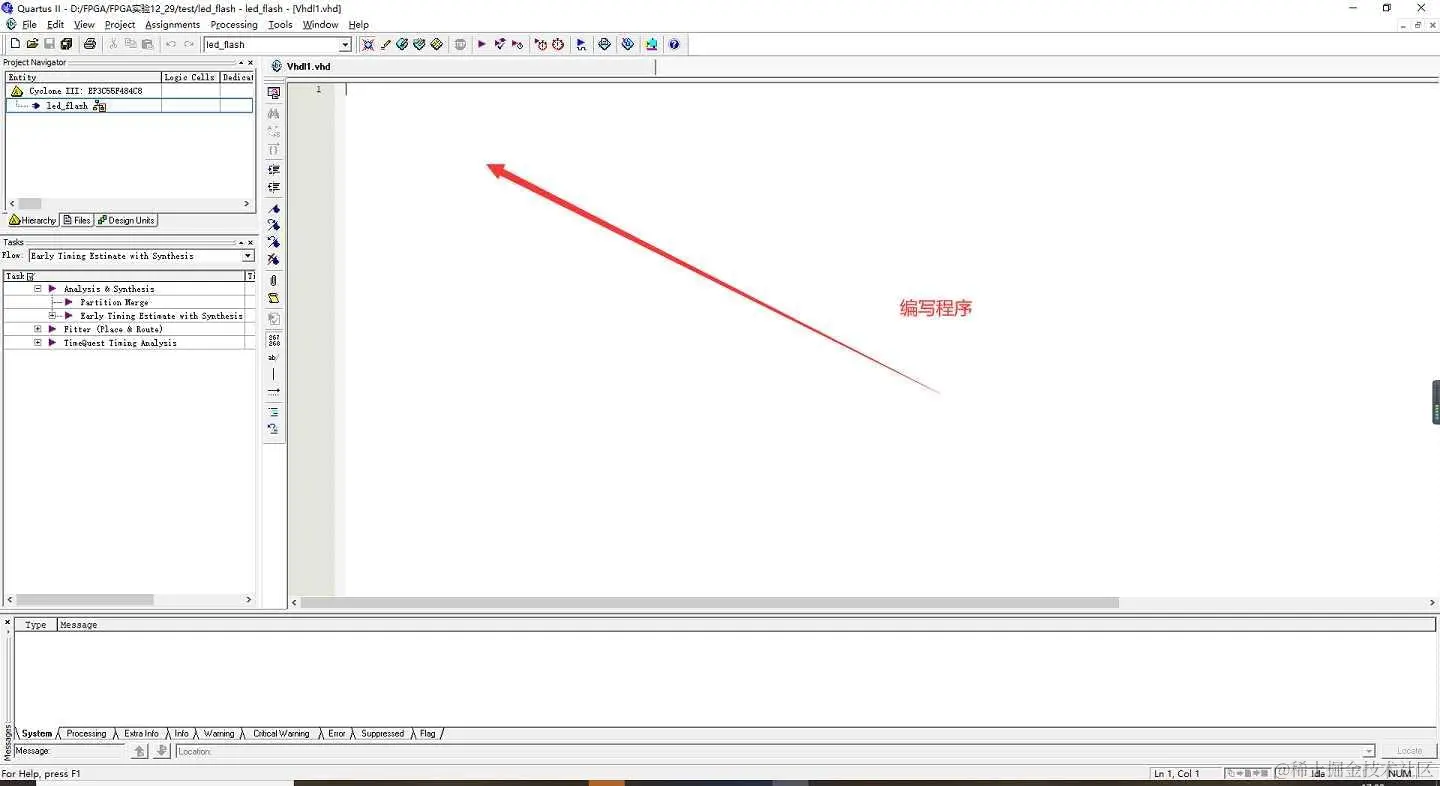Collapse the Tasks panel using arrow button

coord(240,242)
